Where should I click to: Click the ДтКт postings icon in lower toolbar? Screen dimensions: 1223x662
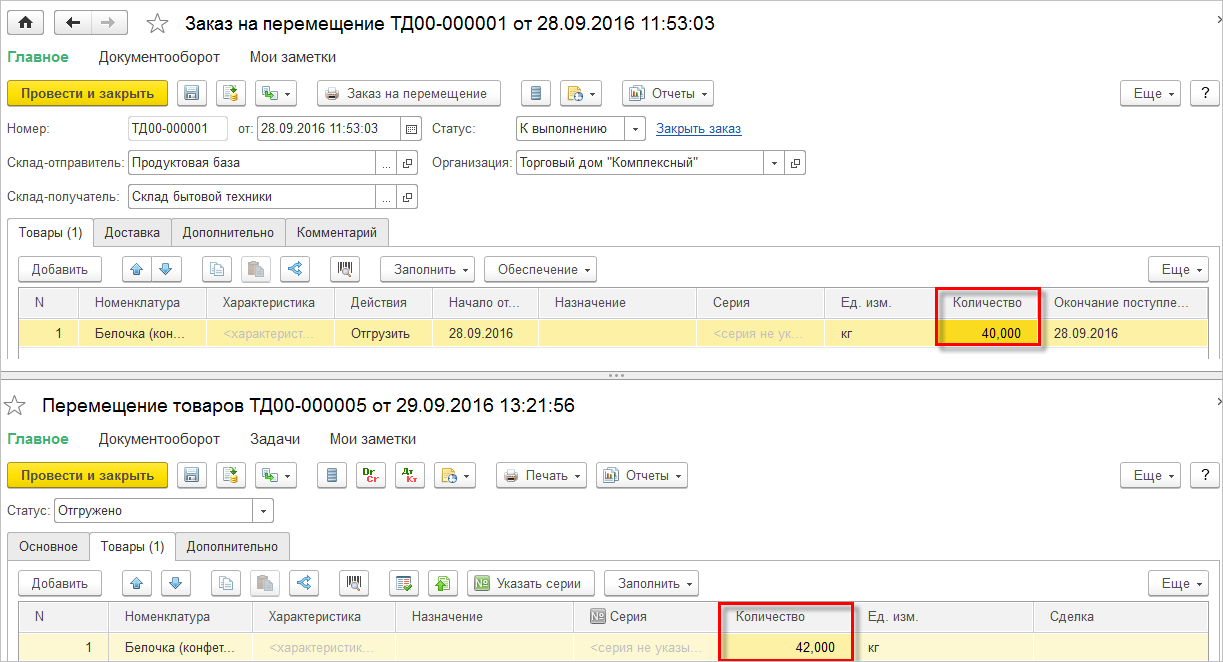point(407,475)
